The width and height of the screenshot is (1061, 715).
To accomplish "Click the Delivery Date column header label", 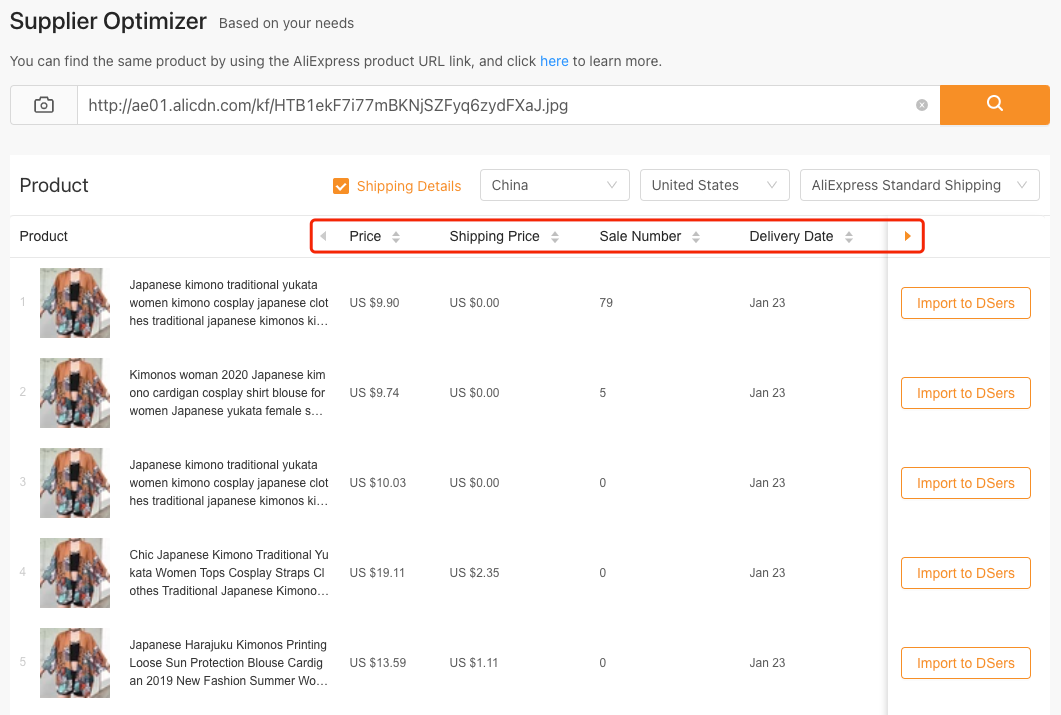I will tap(791, 236).
